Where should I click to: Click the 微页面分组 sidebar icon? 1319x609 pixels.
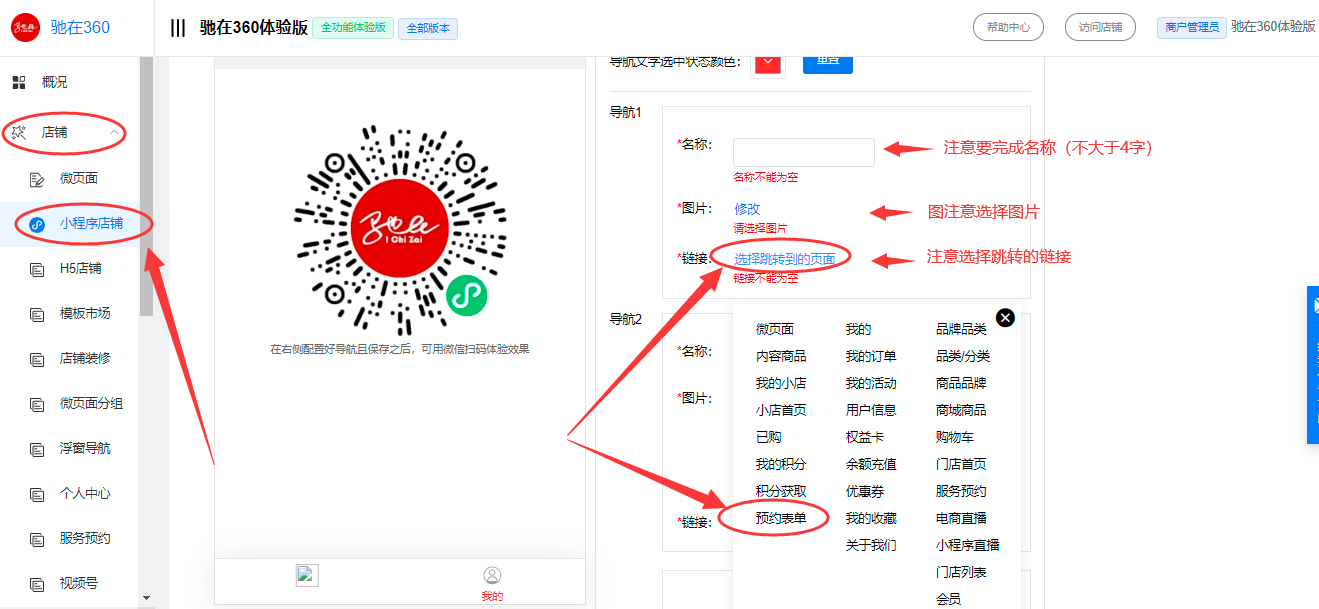coord(38,404)
